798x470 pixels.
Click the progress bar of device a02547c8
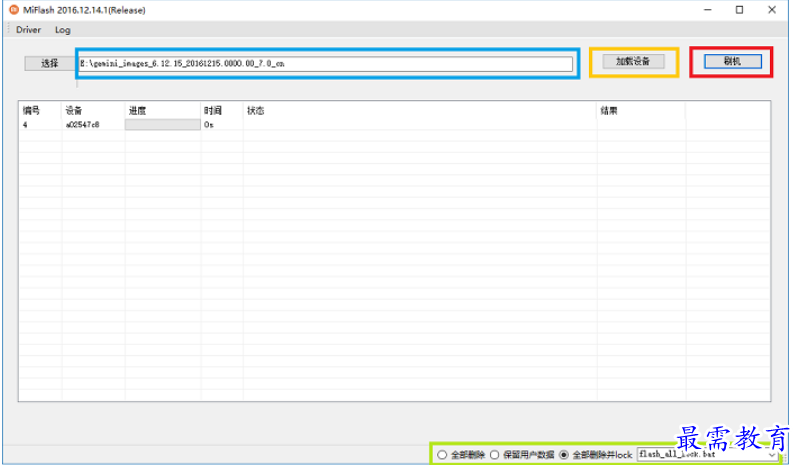[163, 125]
